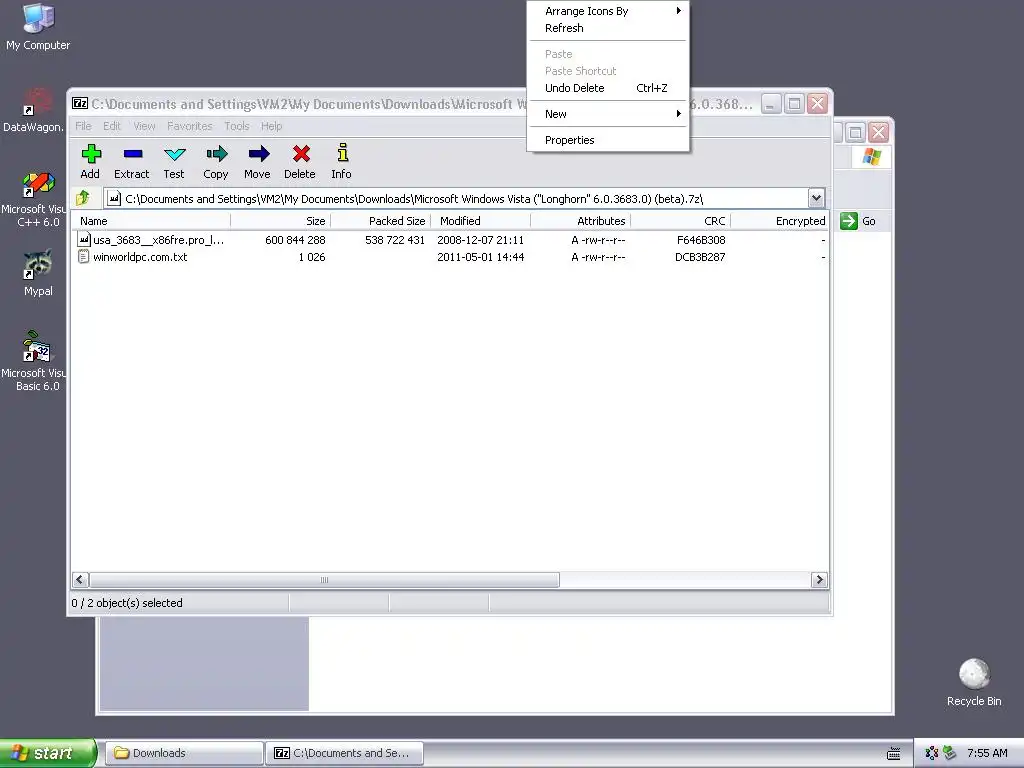The image size is (1024, 768).
Task: Click the network tray icon
Action: (x=931, y=753)
